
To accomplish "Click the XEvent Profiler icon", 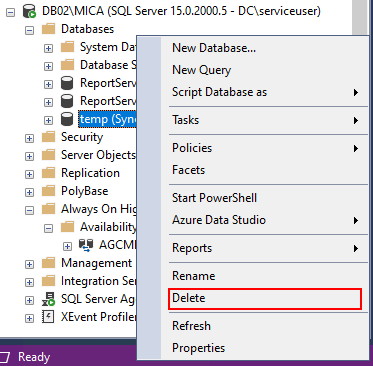I will point(48,317).
